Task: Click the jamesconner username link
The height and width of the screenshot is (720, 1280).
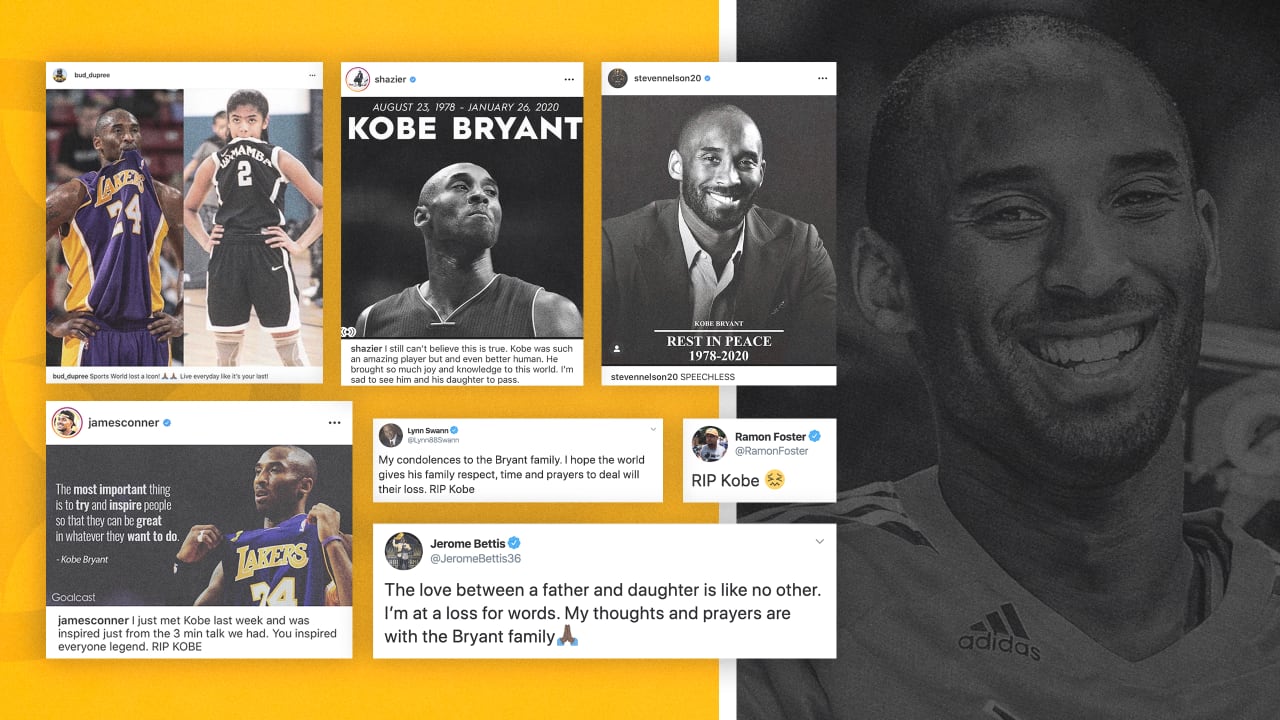Action: (x=123, y=423)
